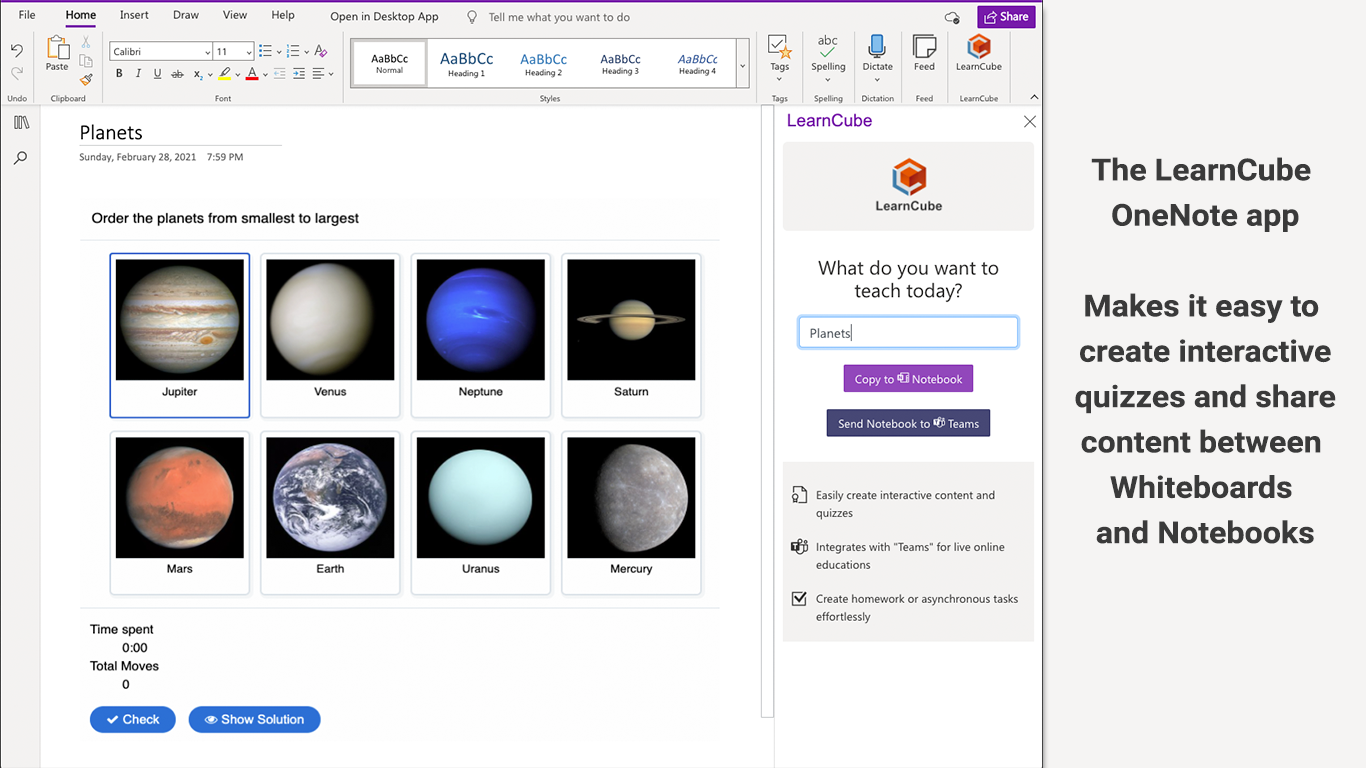Click the LearnCube ribbon icon
This screenshot has width=1366, height=768.
click(979, 46)
